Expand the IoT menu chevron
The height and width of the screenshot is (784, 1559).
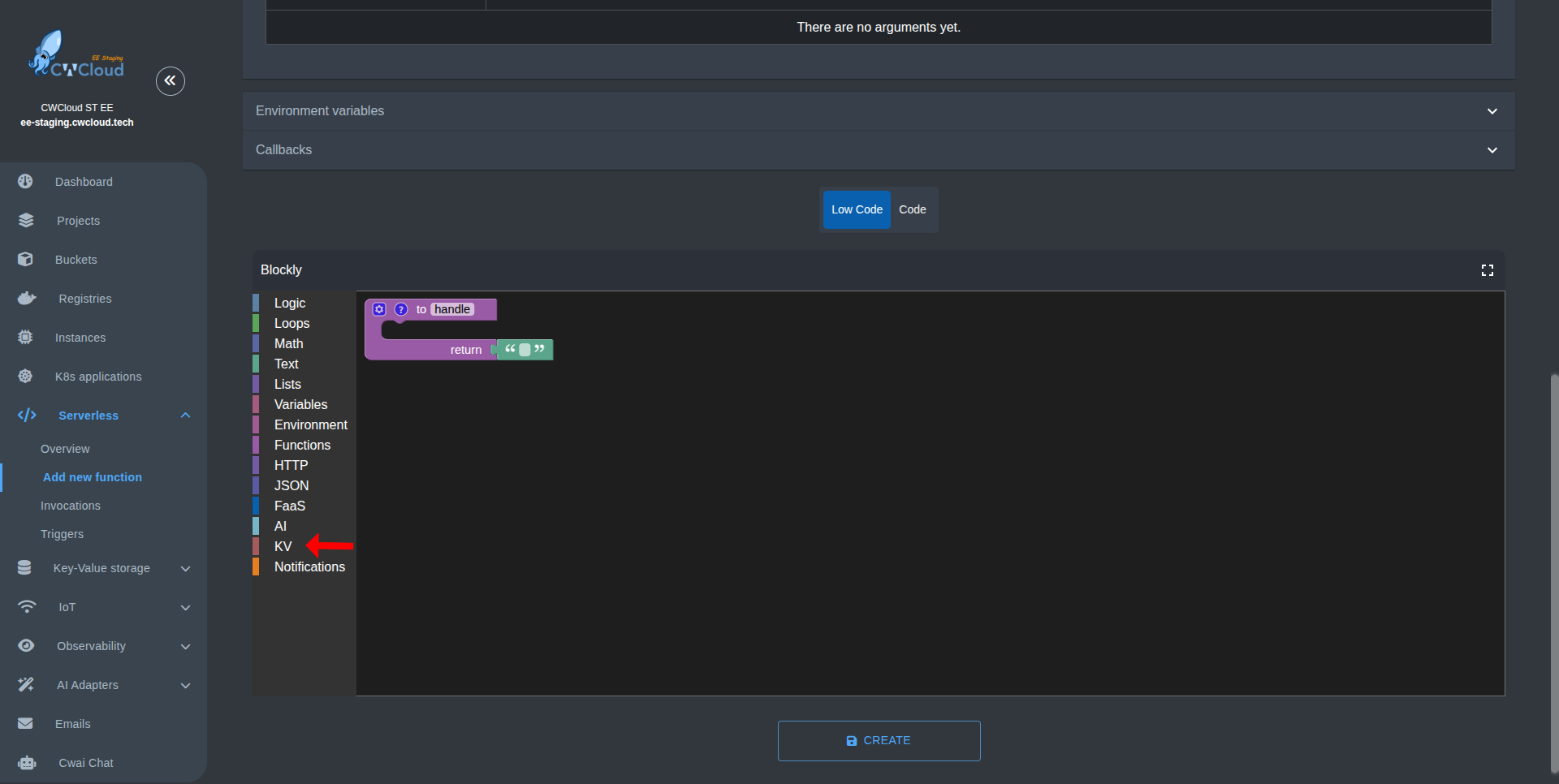(185, 607)
